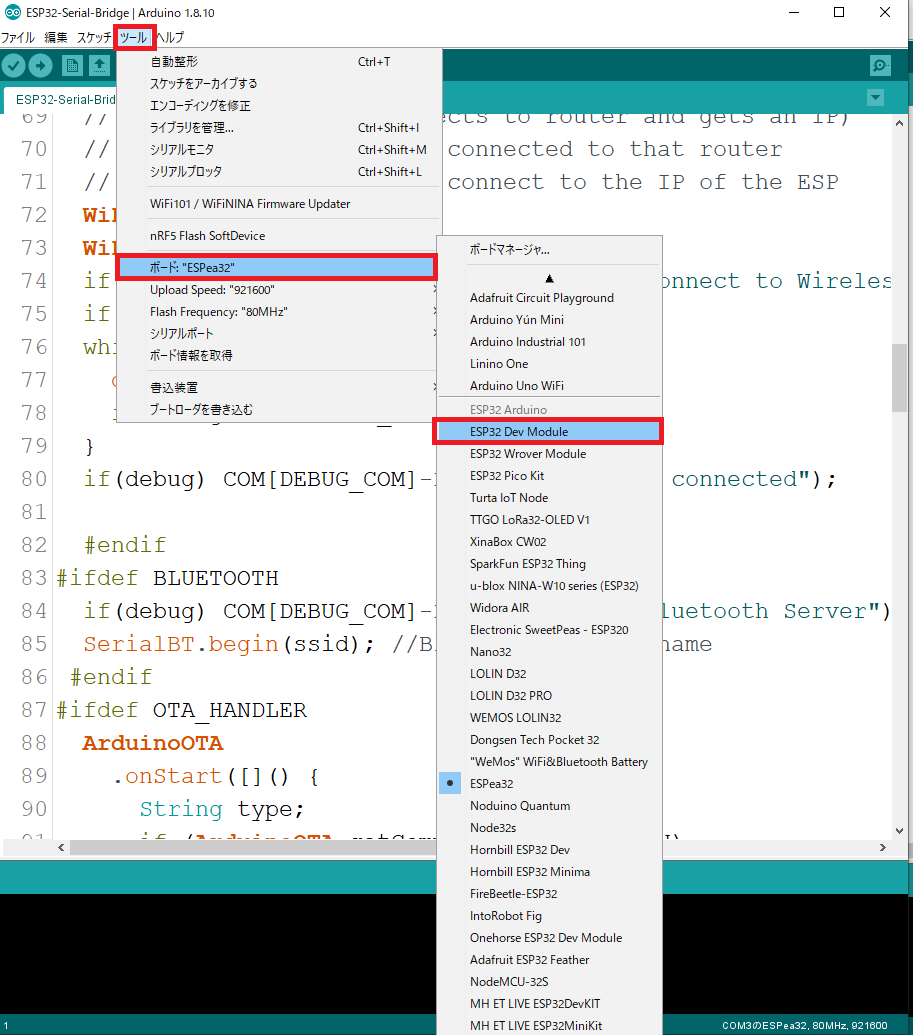
Task: Expand the 書込装置 submenu
Action: [279, 387]
